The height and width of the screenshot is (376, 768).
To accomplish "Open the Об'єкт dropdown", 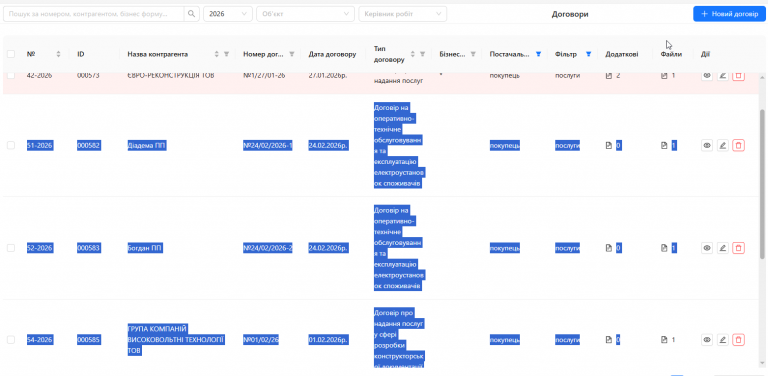I will 305,14.
